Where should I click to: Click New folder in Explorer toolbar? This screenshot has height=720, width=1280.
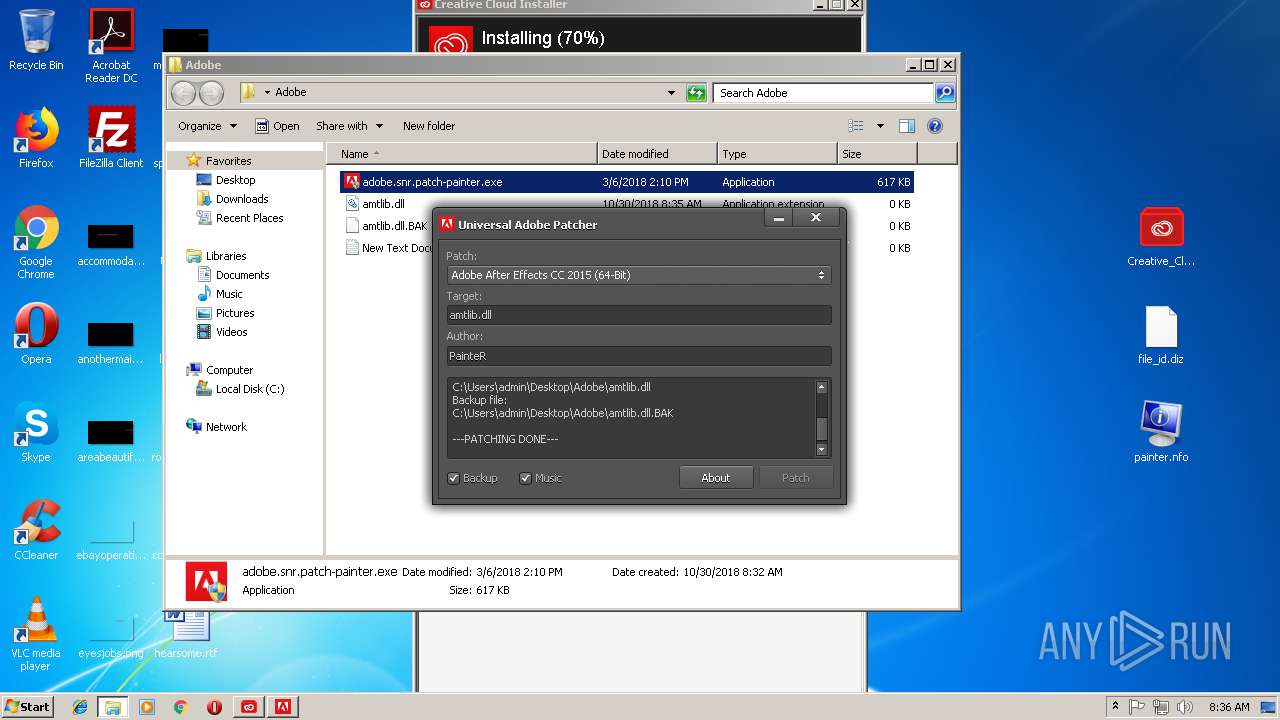point(429,126)
